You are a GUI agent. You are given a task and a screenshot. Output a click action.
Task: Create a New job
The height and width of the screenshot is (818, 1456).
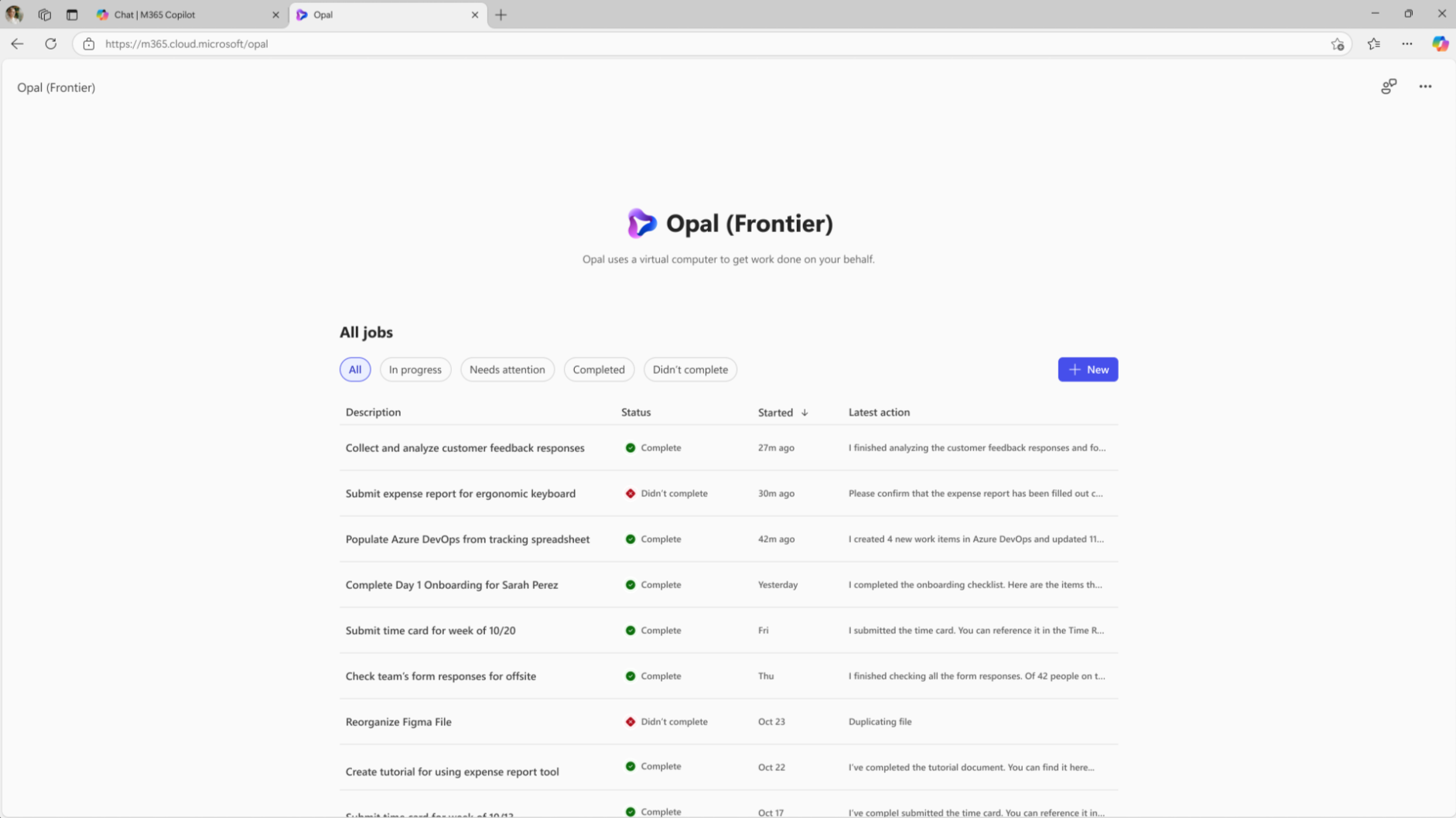[x=1088, y=370]
